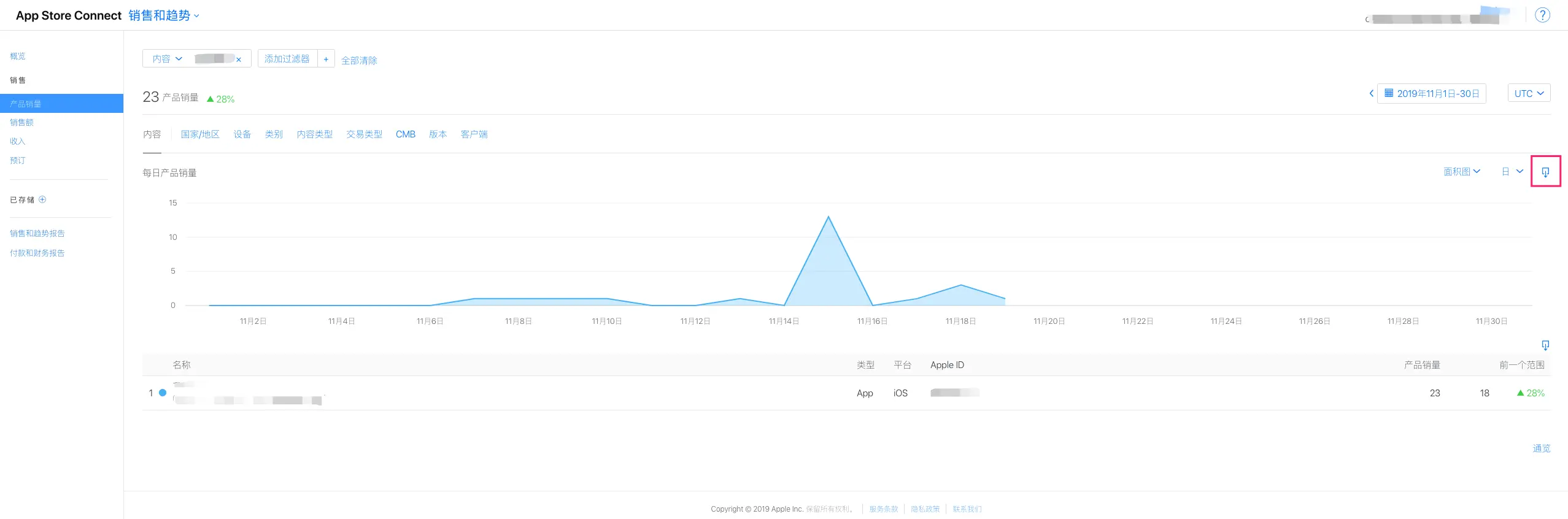Click the 通览 link
This screenshot has width=1568, height=519.
[1542, 448]
